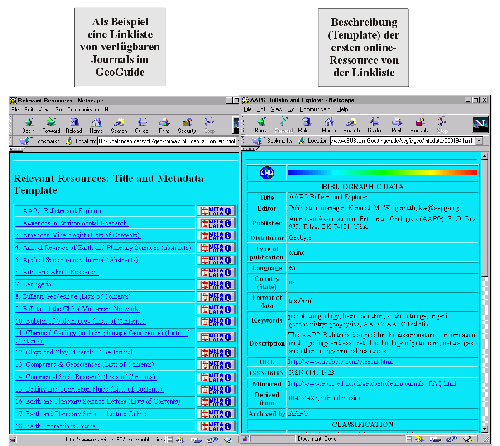This screenshot has height=446, width=500.
Task: Click the up arrow of AAPG window scrollbar
Action: pos(485,156)
